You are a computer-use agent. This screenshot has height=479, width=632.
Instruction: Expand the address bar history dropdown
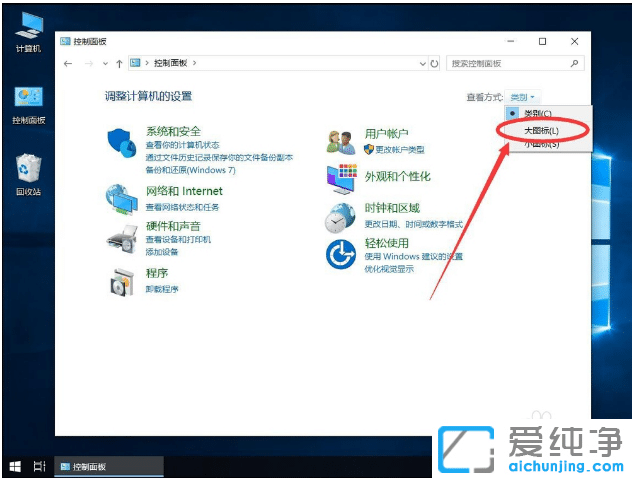[422, 64]
